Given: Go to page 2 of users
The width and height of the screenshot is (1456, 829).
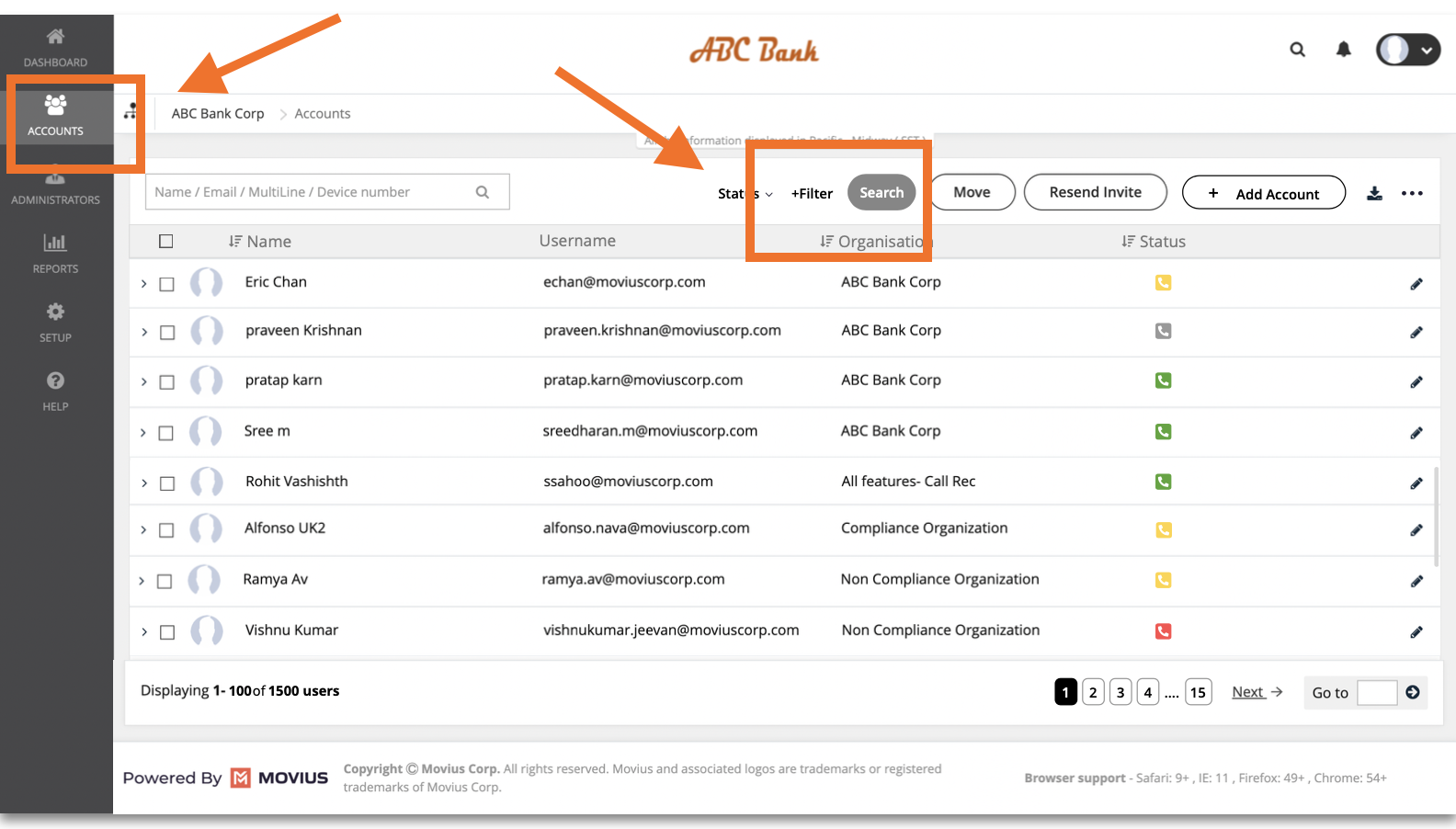Looking at the screenshot, I should click(1093, 692).
